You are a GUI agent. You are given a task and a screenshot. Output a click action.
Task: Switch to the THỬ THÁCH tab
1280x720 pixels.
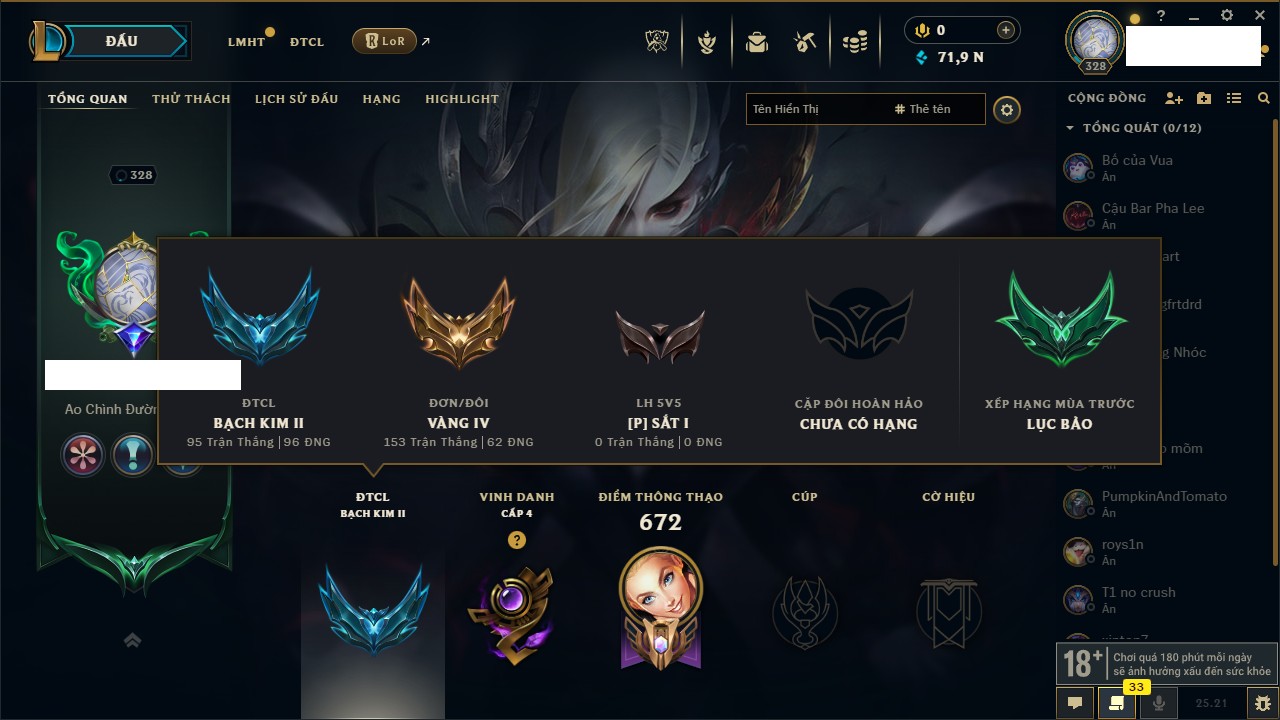tap(191, 99)
